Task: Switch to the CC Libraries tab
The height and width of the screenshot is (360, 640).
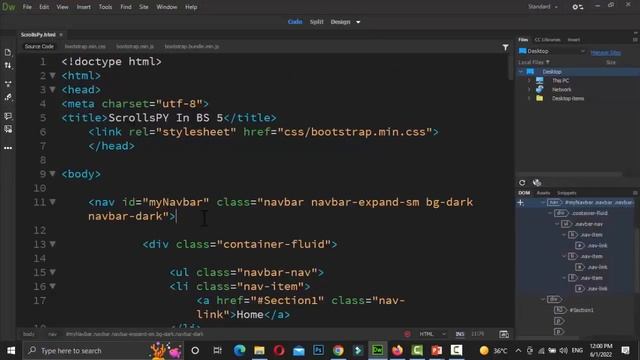Action: [547, 40]
